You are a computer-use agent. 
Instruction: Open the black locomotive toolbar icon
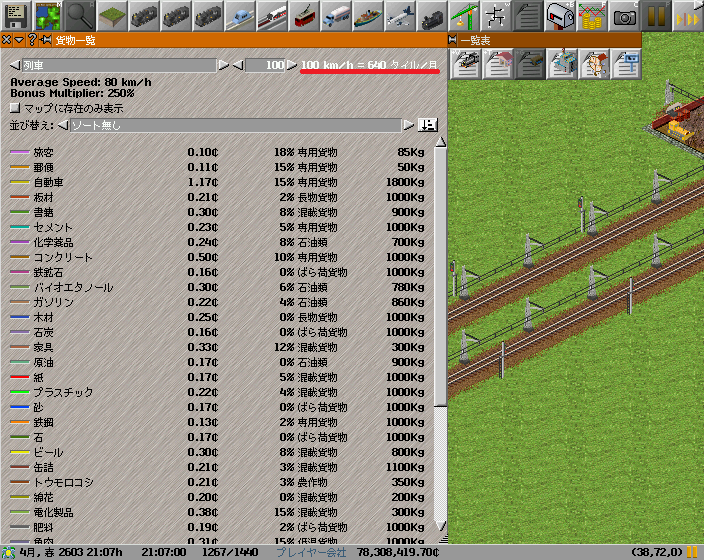(432, 16)
